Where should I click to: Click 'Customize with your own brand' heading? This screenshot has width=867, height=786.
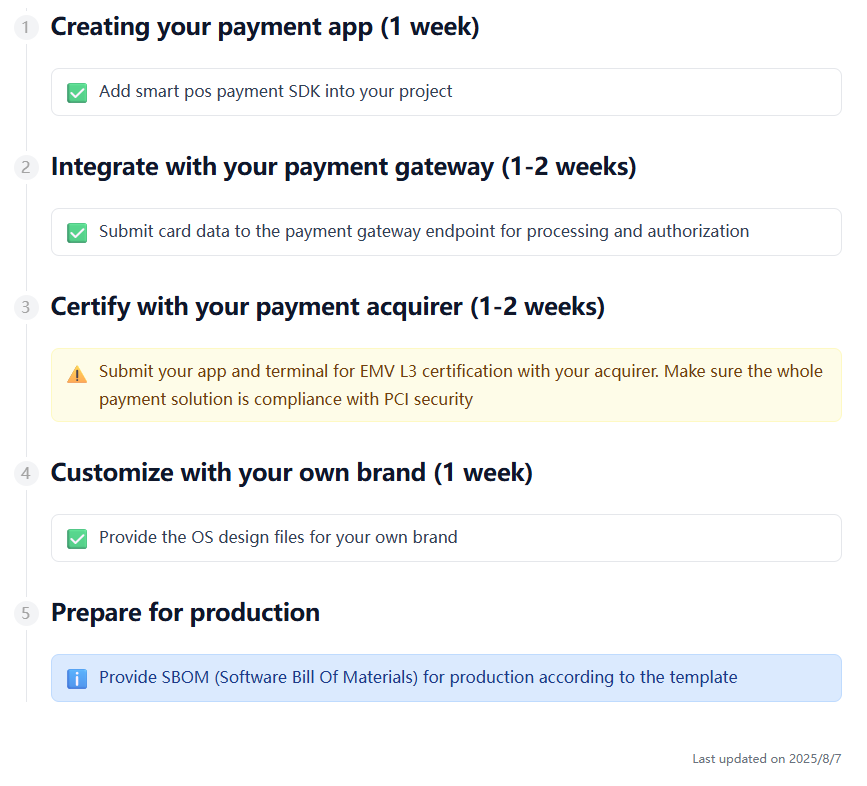point(291,473)
